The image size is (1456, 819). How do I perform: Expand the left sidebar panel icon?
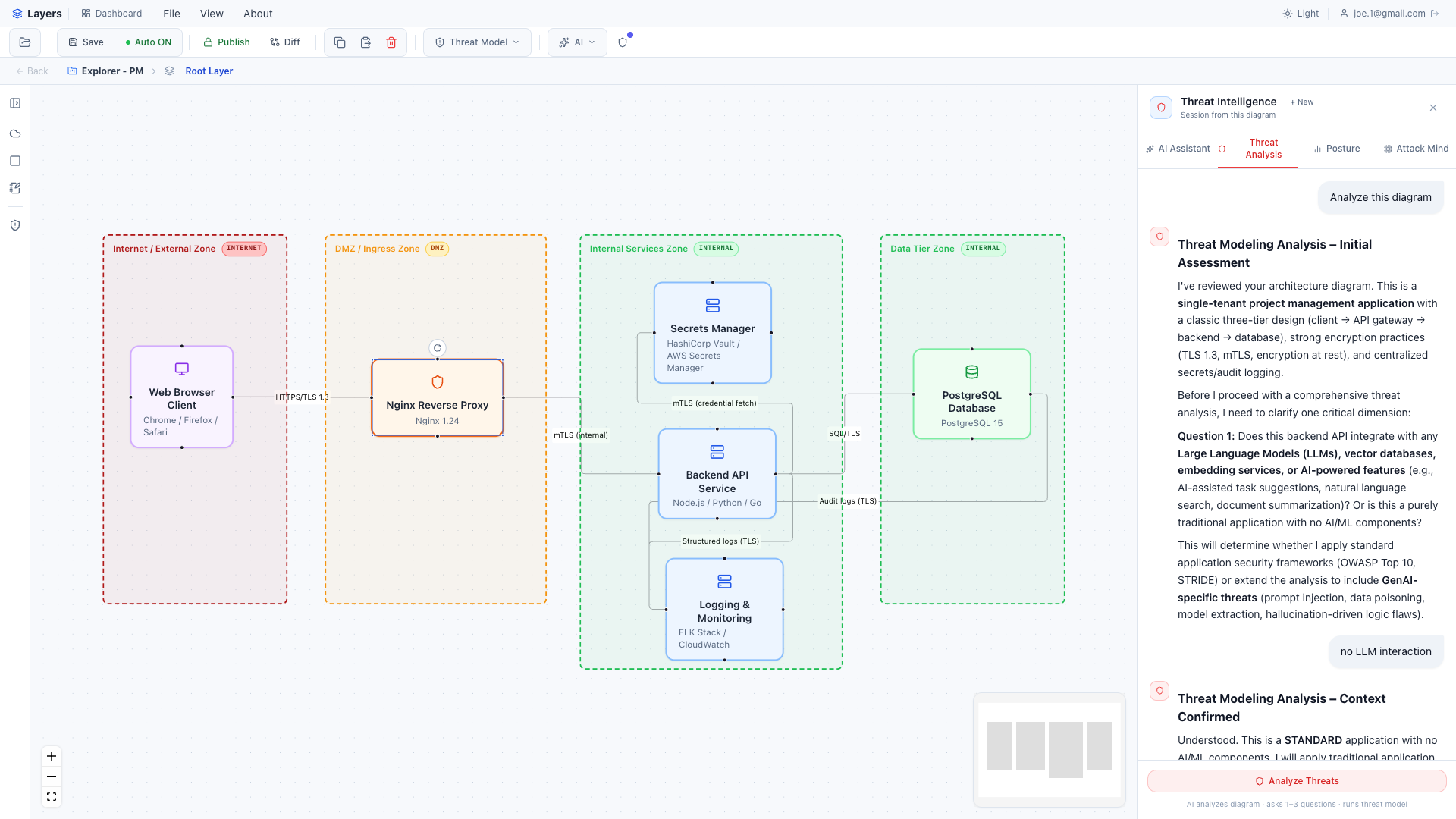pos(15,103)
